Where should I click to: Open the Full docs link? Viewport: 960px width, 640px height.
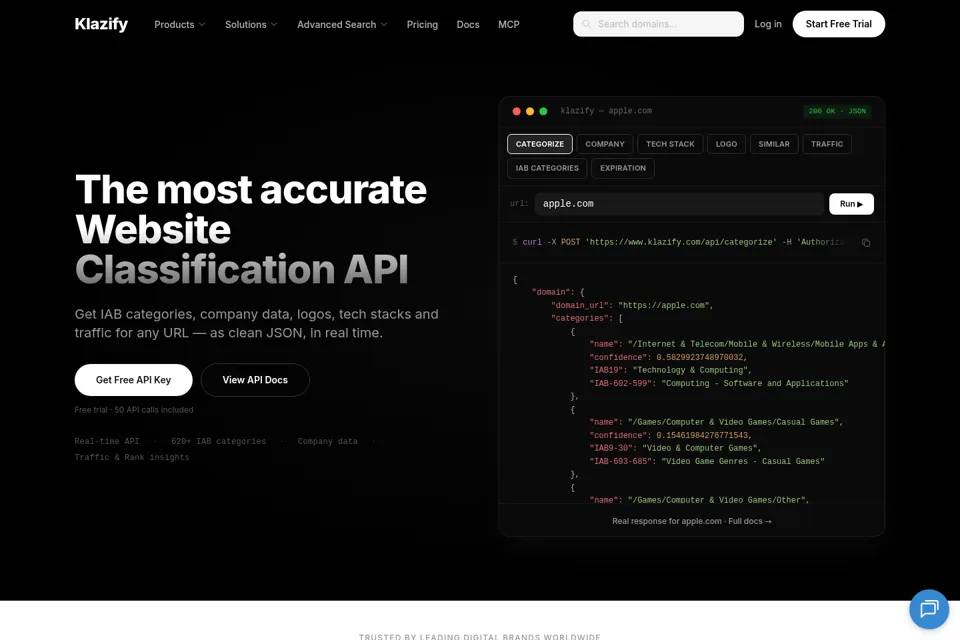(x=749, y=521)
